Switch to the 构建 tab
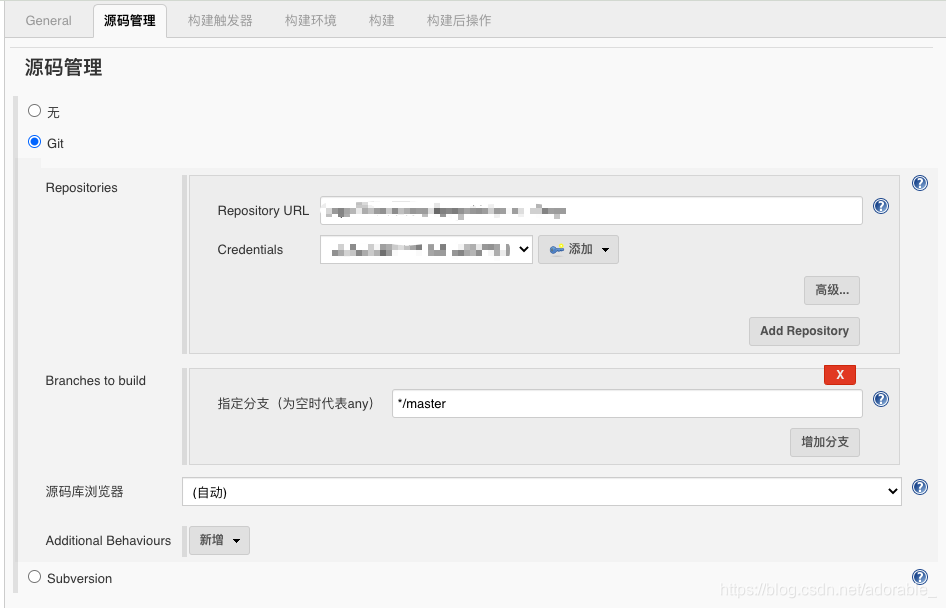Viewport: 946px width, 608px height. pos(381,21)
